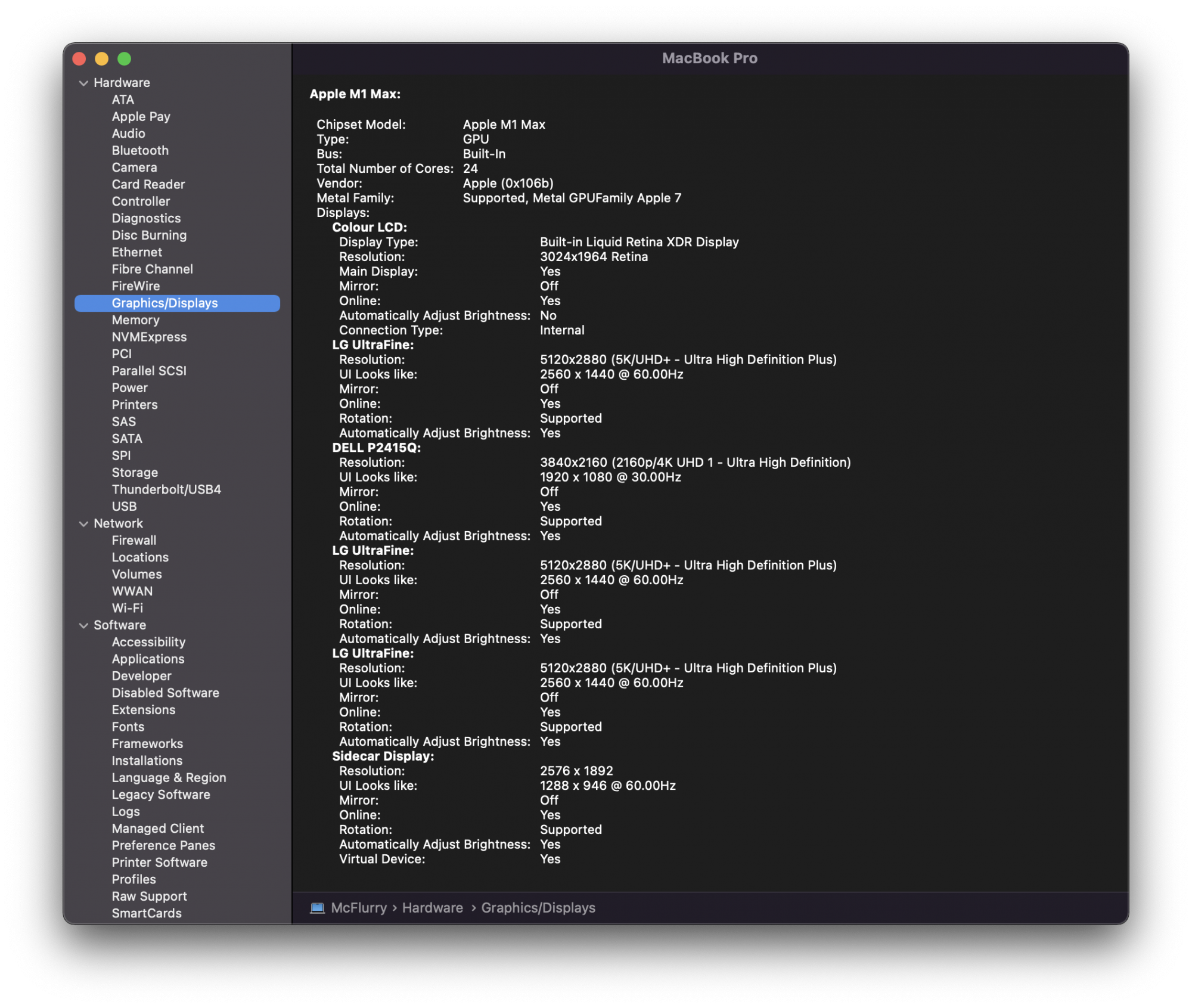Click the 3024x1964 Retina resolution value

(x=594, y=257)
